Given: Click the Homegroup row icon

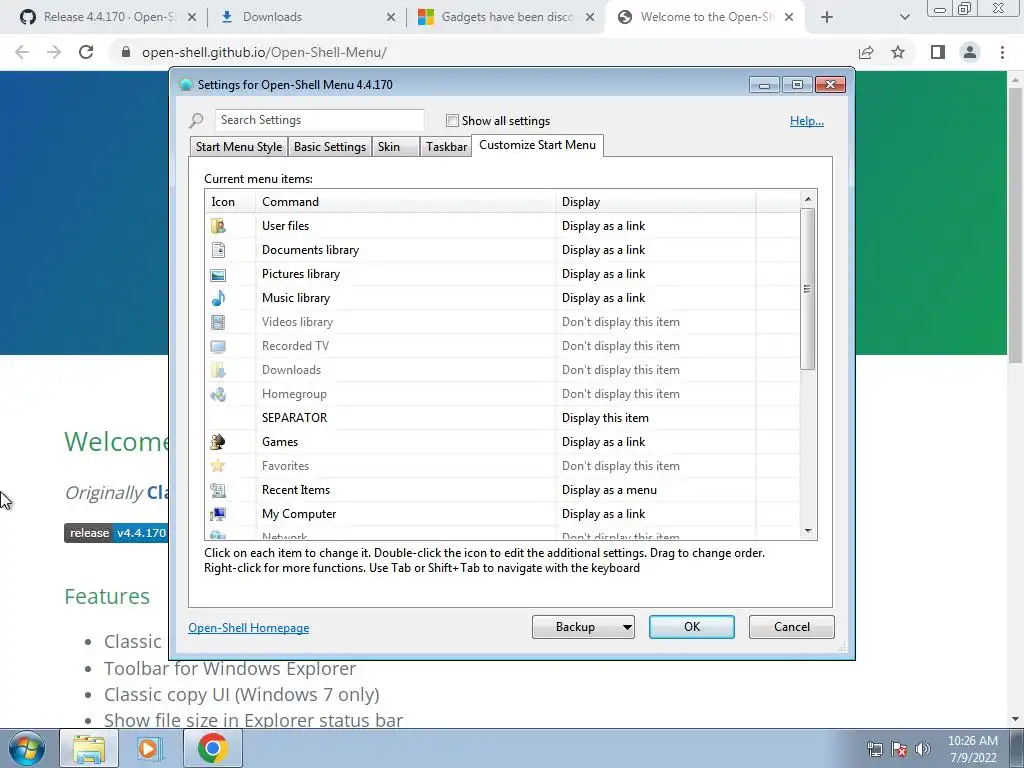Looking at the screenshot, I should (x=218, y=394).
